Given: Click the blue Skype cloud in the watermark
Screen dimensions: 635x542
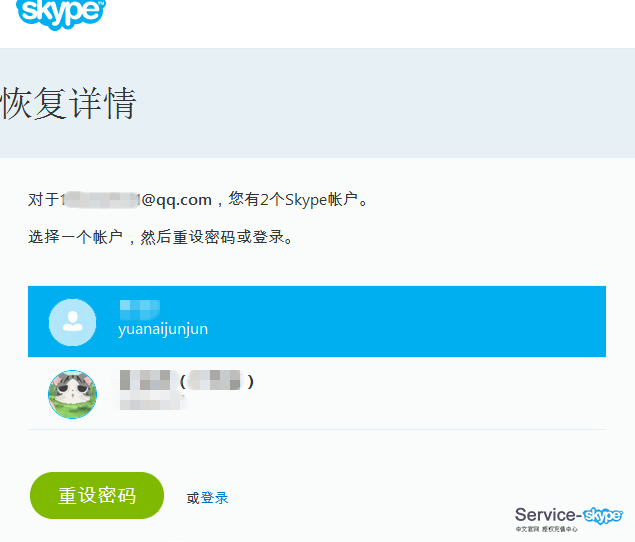Looking at the screenshot, I should click(603, 515).
